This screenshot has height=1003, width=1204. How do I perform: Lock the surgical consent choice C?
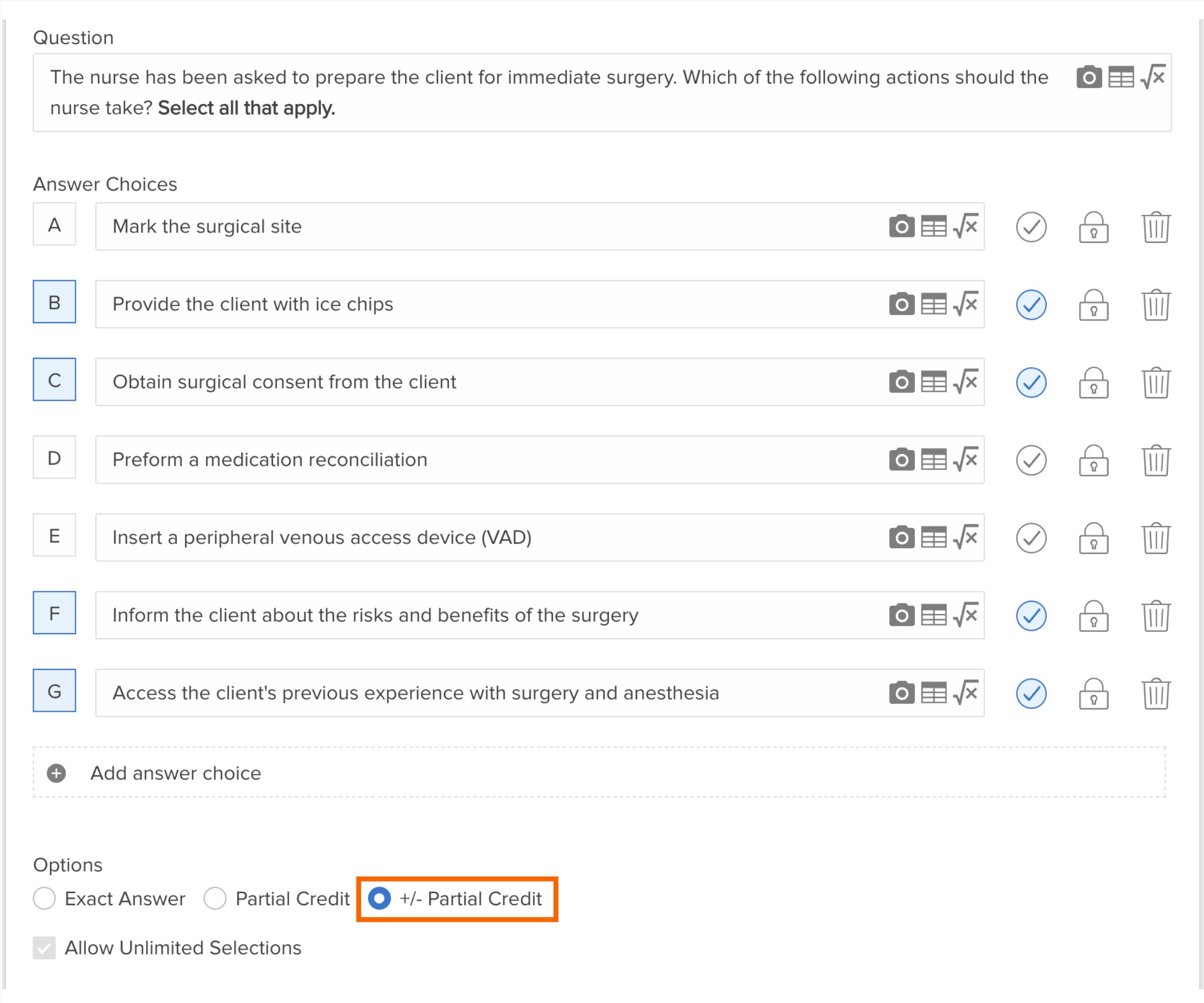pos(1094,383)
